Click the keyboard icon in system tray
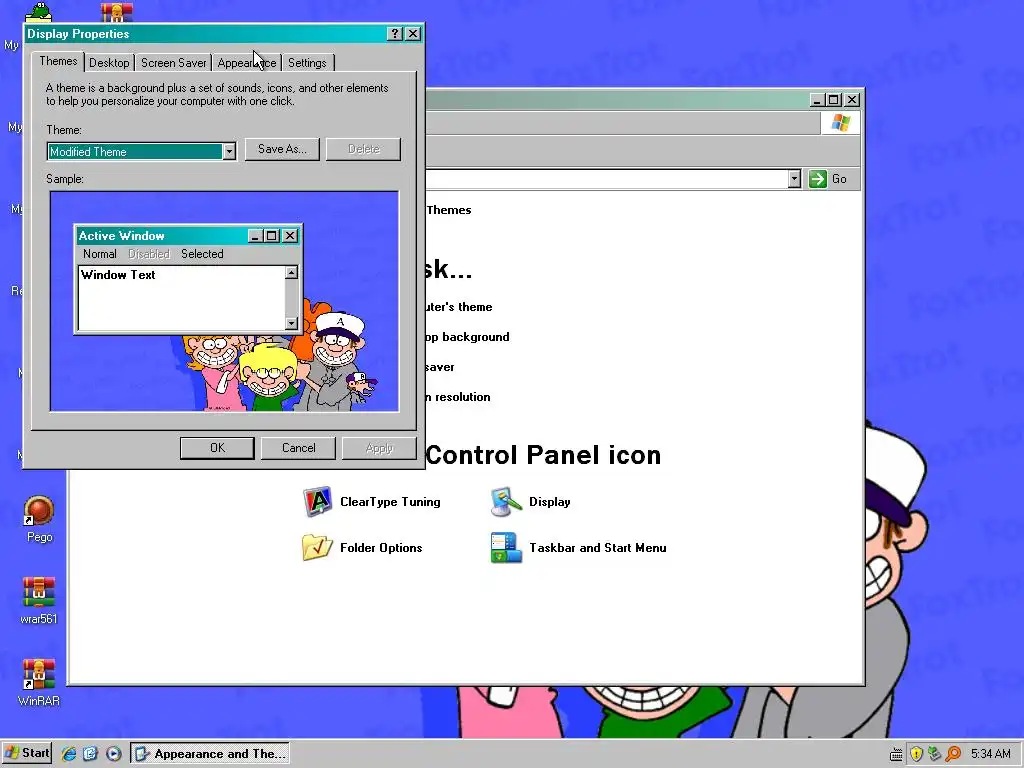 click(897, 754)
